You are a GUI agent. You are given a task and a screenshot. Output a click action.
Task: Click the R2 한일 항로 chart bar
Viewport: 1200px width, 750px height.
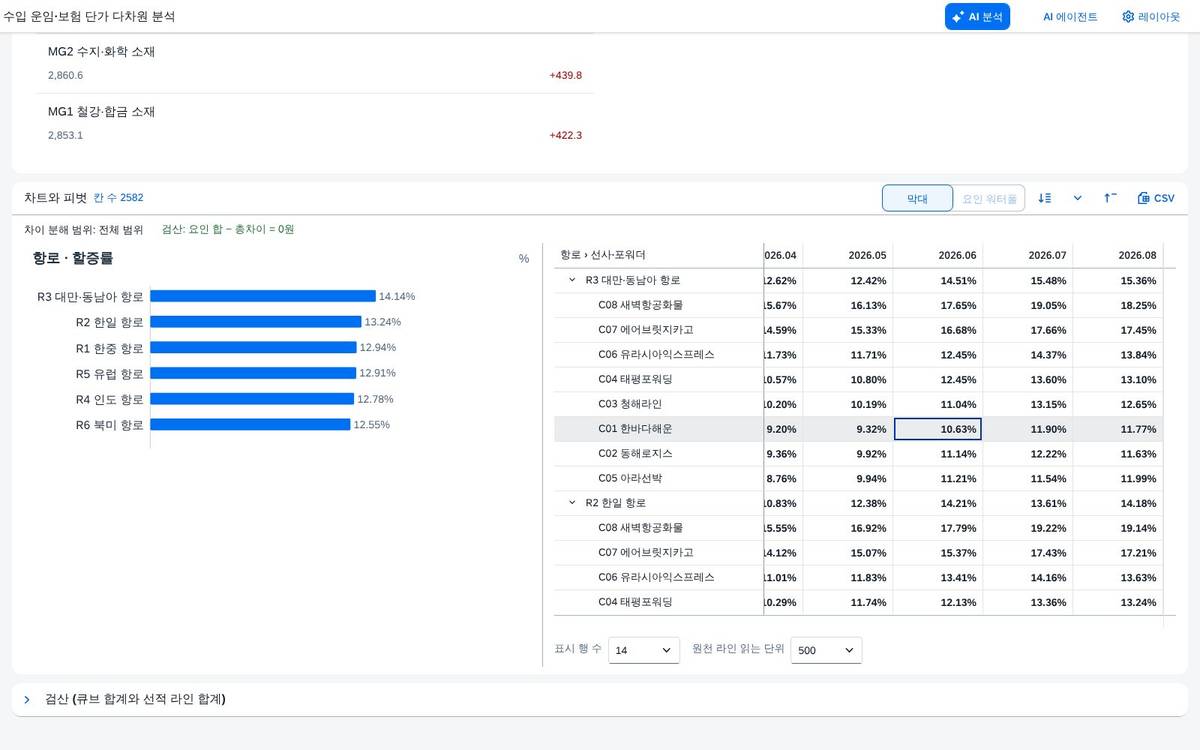tap(256, 322)
